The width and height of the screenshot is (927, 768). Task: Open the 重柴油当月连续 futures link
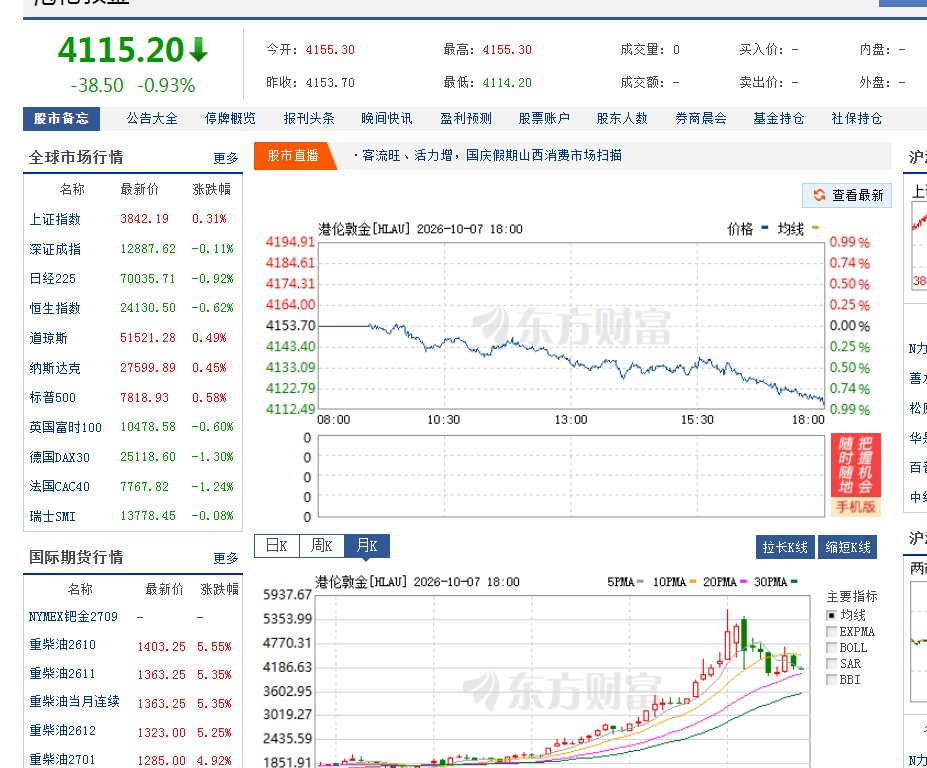click(74, 702)
